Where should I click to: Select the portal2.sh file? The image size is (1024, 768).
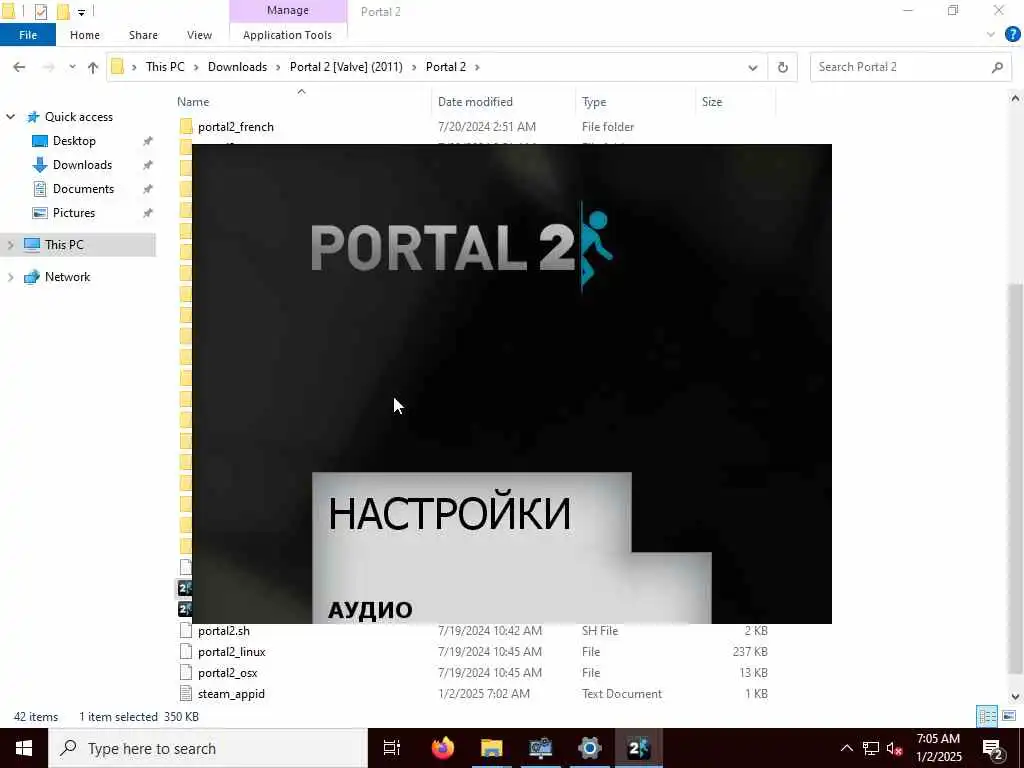223,631
